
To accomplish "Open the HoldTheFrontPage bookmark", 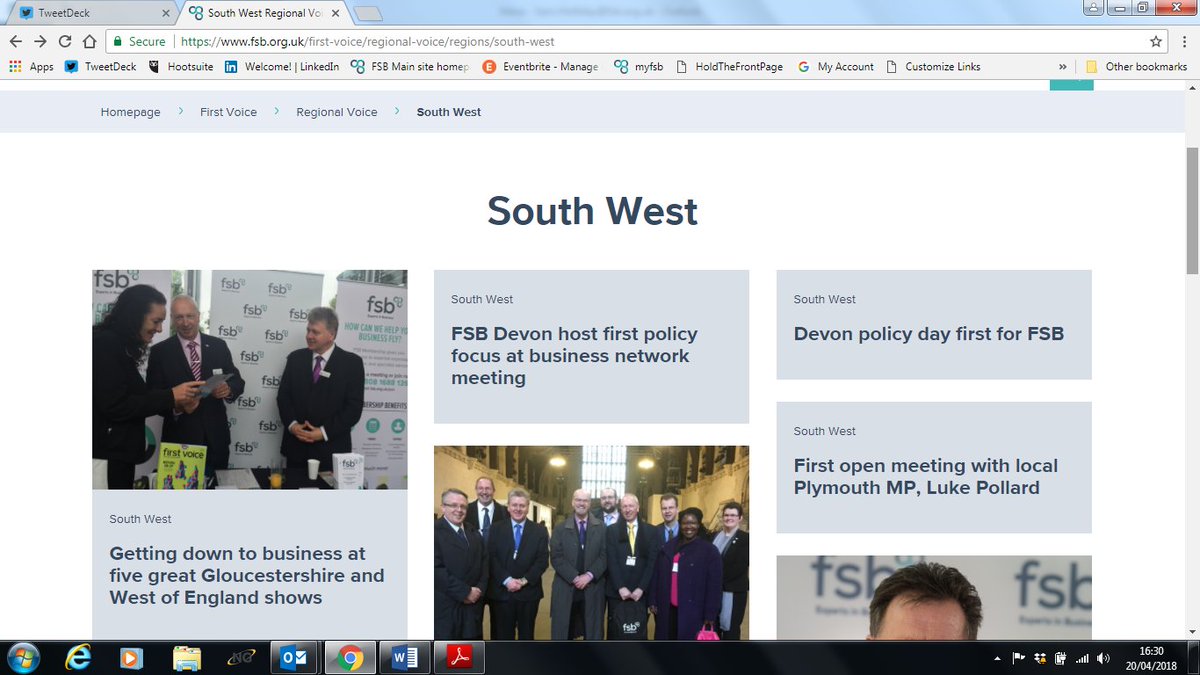I will click(729, 67).
